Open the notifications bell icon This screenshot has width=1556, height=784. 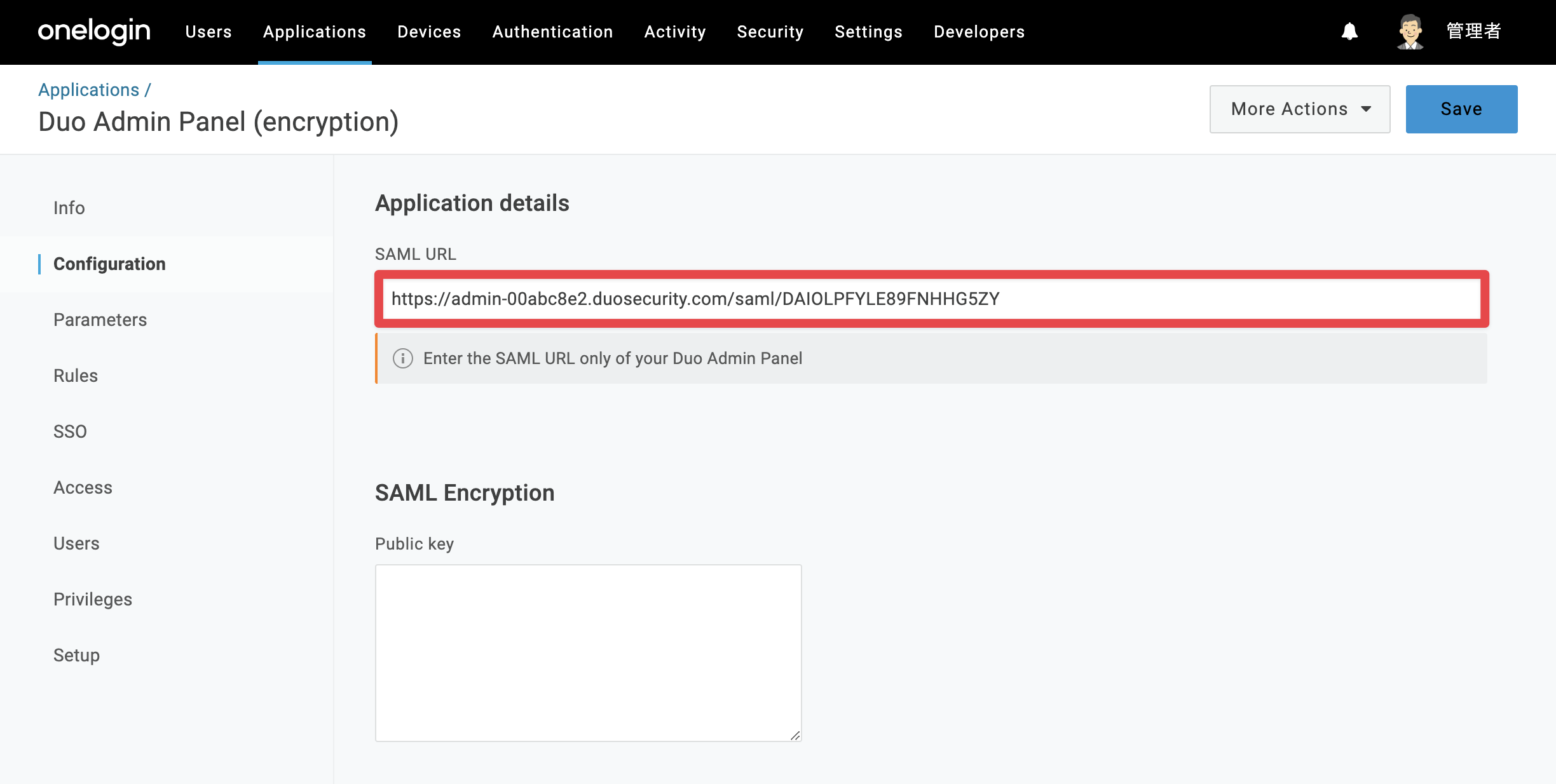(1349, 31)
